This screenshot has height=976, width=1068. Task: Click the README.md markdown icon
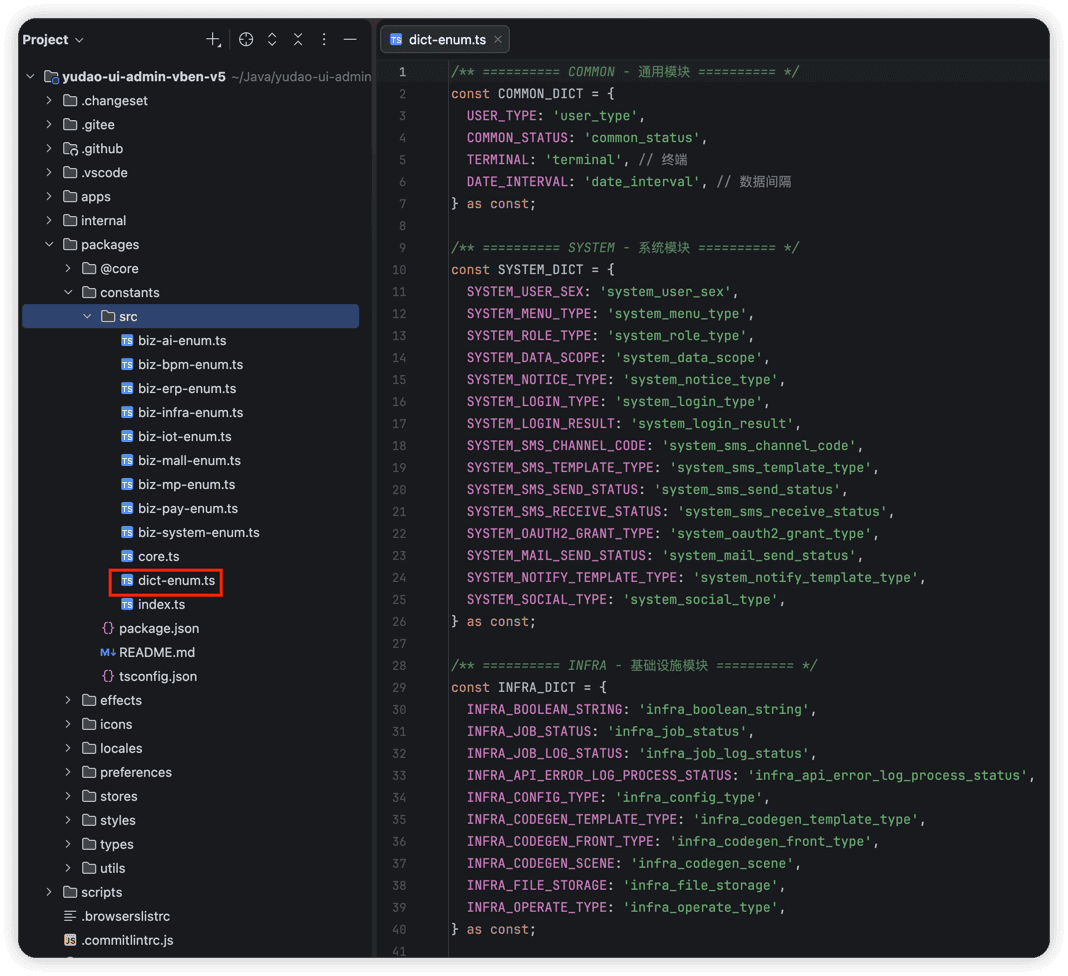tap(108, 652)
